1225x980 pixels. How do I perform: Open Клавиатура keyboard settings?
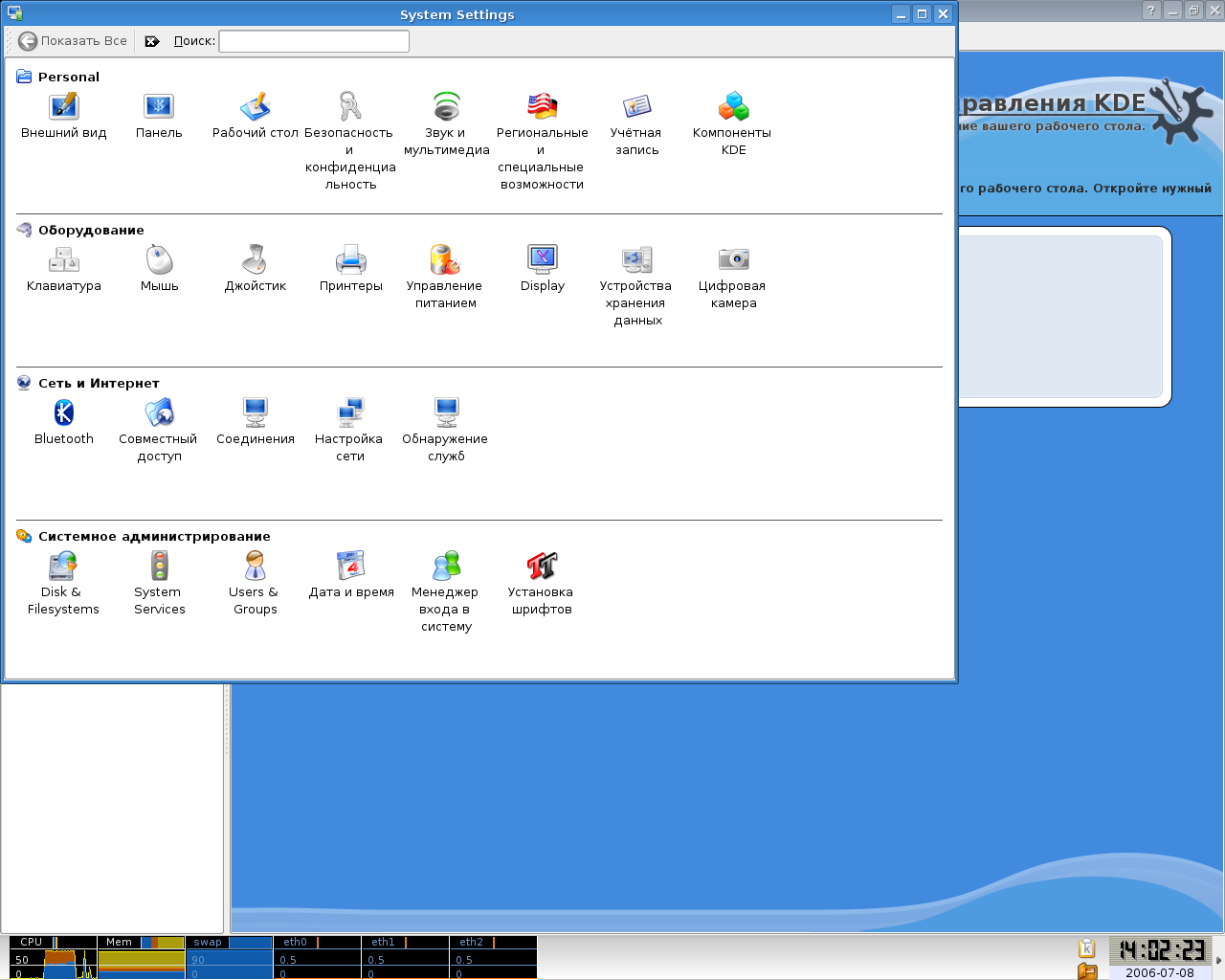click(x=63, y=270)
